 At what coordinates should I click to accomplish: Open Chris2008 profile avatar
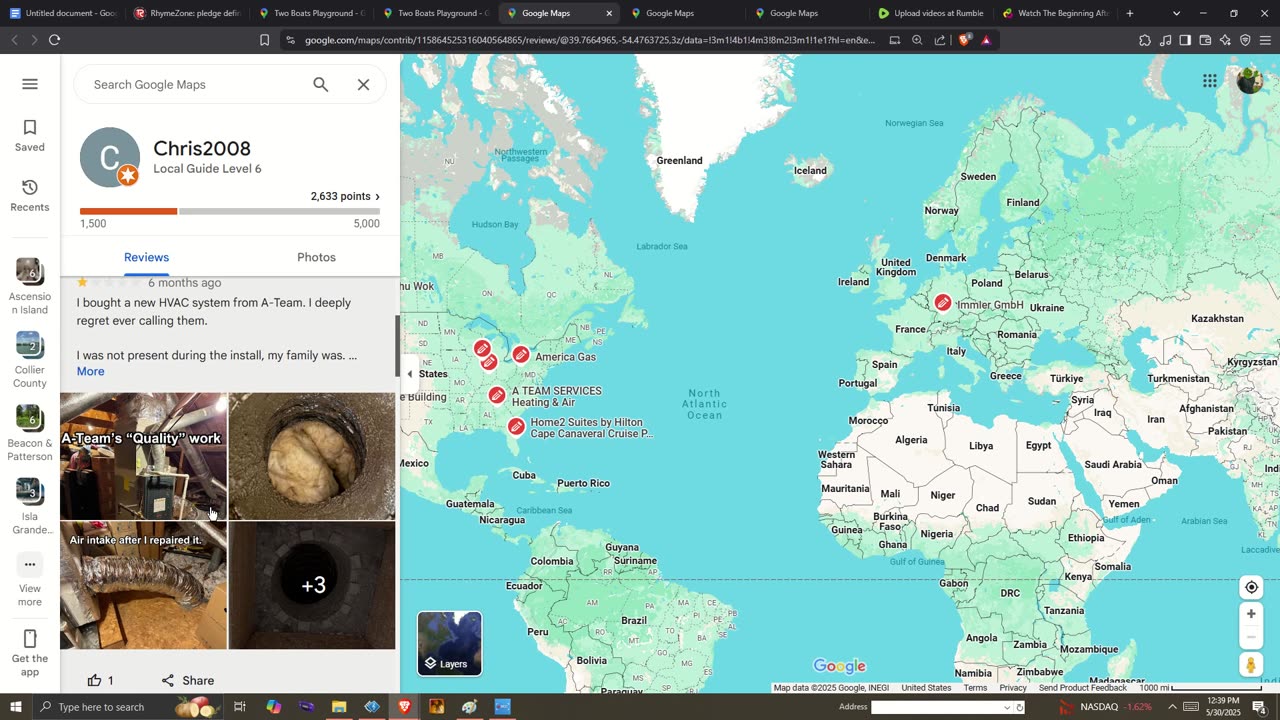coord(110,157)
